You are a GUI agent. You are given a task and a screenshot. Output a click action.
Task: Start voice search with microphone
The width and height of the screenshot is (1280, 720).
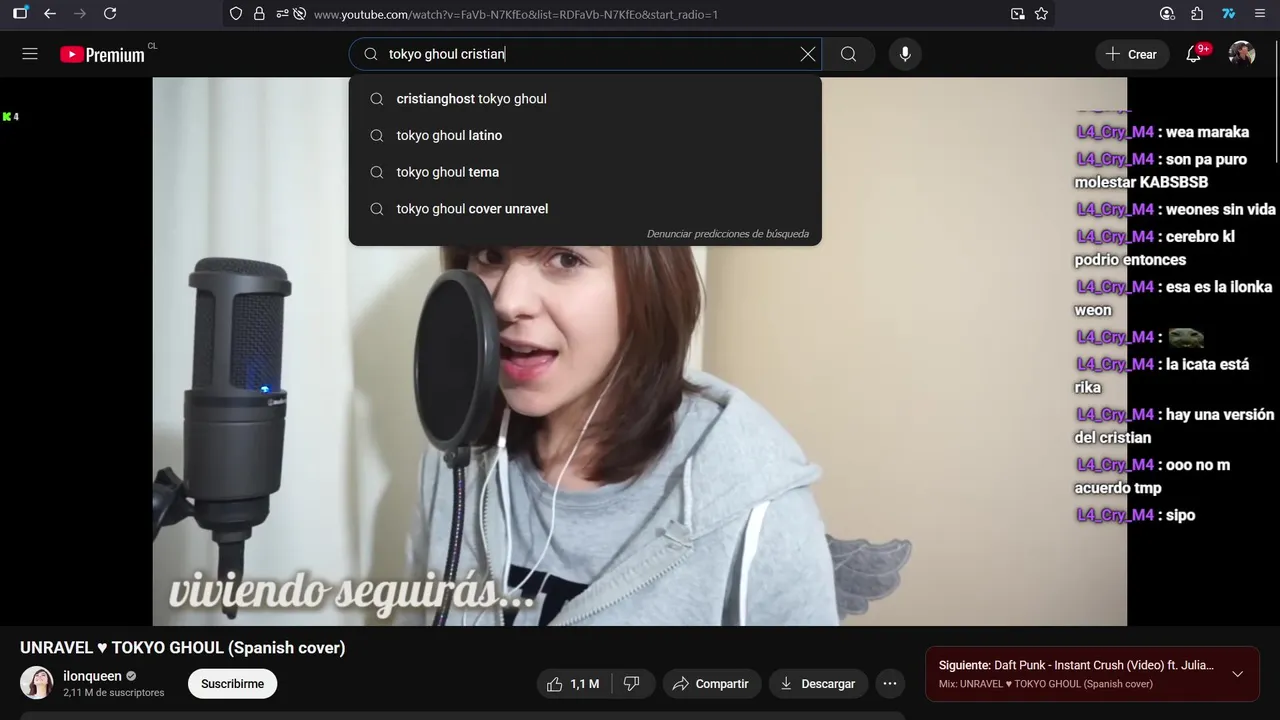coord(905,54)
